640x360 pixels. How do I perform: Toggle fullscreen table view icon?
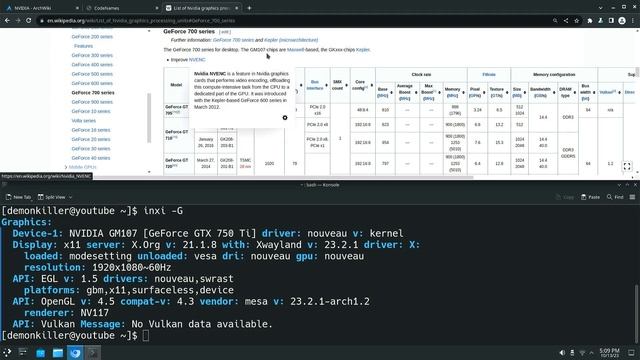pyautogui.click(x=627, y=166)
